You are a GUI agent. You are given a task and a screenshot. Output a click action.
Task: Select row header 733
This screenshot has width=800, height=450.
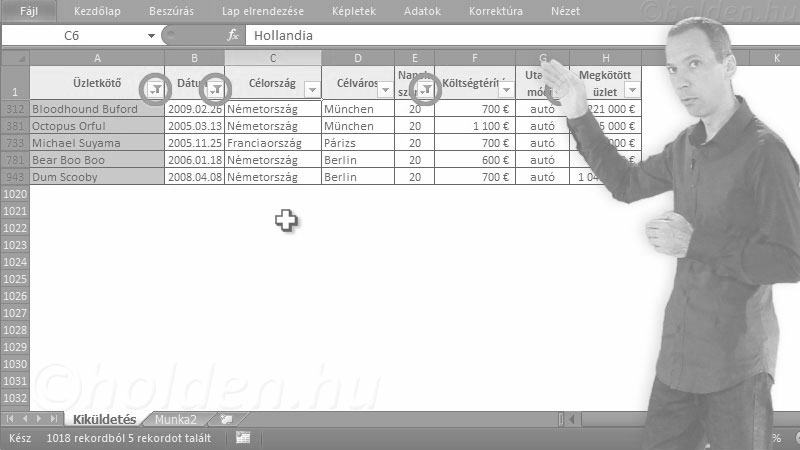tap(15, 143)
